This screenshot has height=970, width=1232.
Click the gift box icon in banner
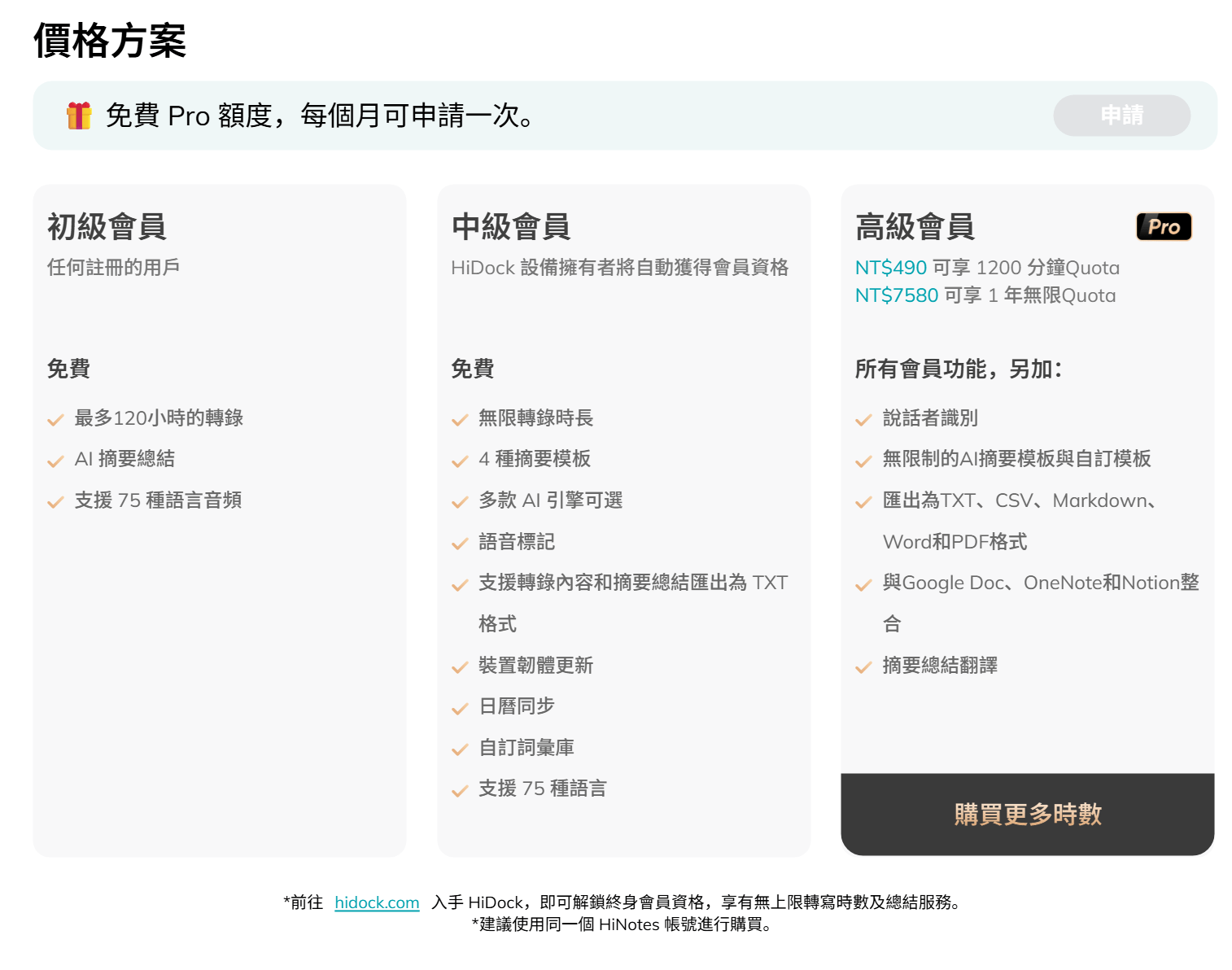79,116
